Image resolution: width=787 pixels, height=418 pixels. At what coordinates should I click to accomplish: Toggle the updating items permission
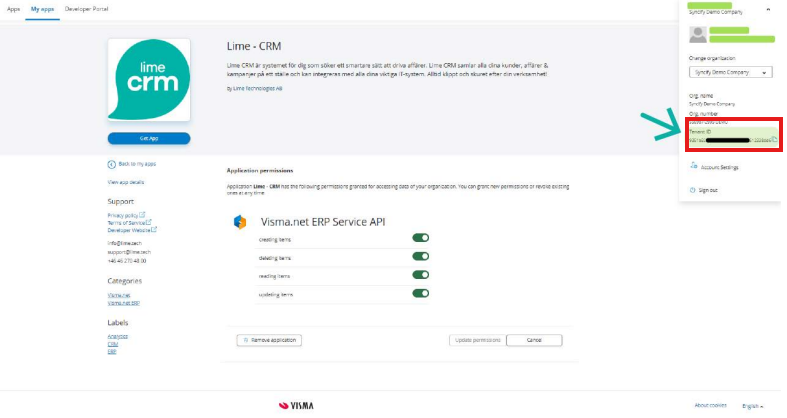[421, 294]
